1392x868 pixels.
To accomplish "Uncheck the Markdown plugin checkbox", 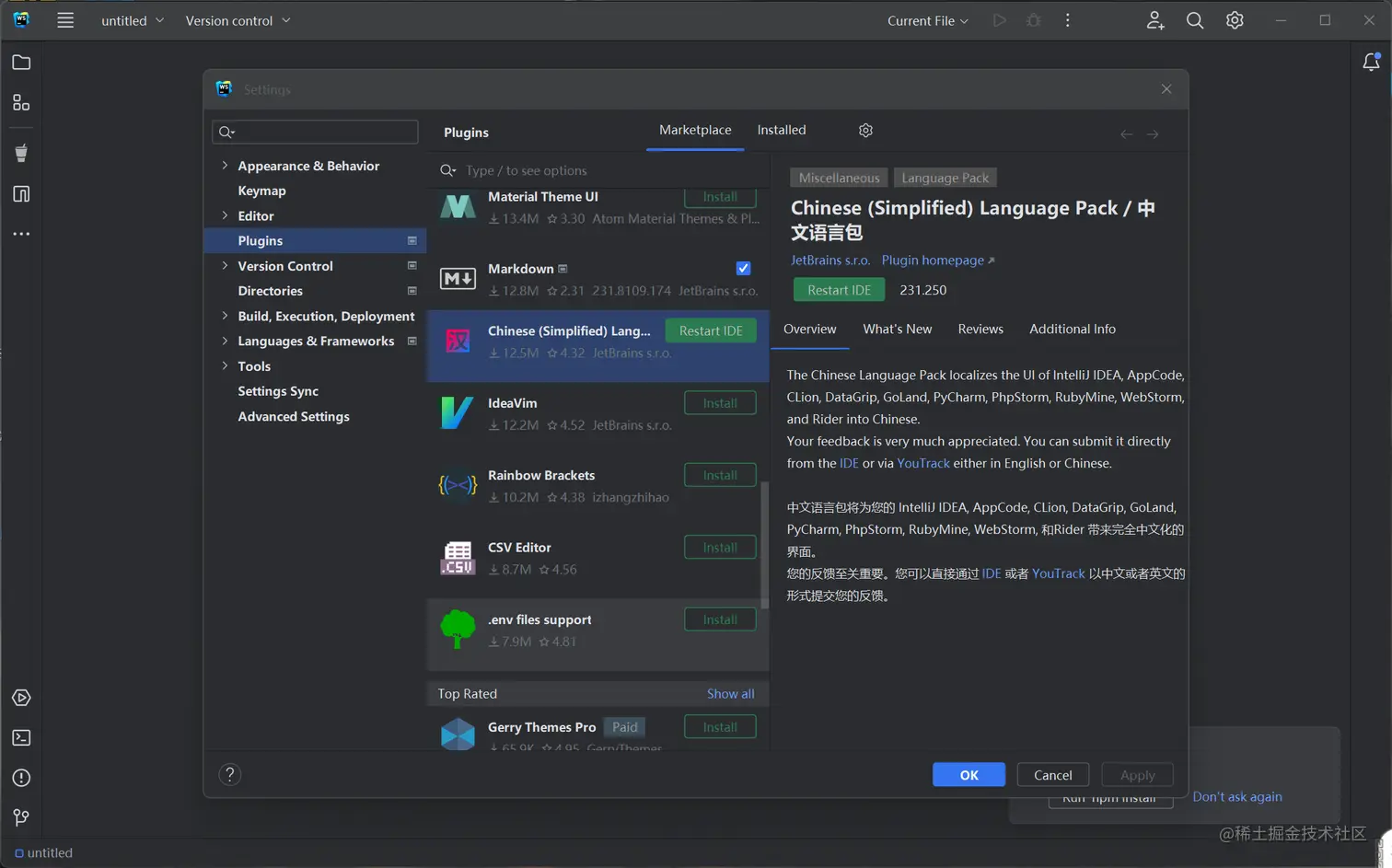I will (744, 269).
